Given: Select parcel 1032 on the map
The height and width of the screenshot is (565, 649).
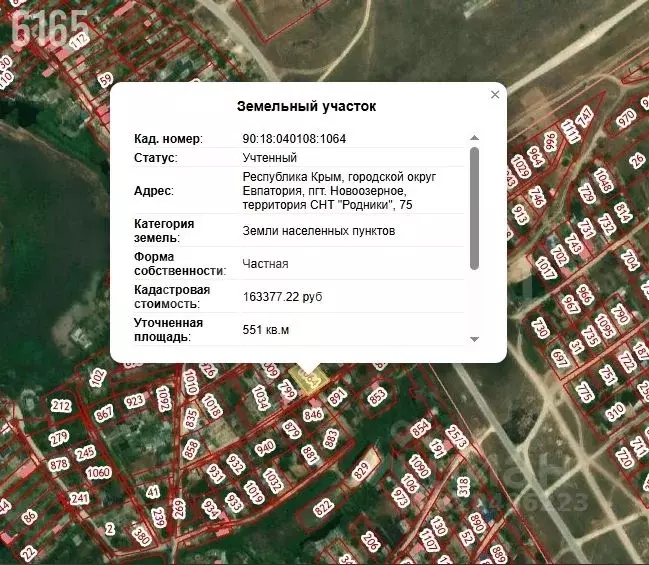Looking at the screenshot, I should click(272, 480).
